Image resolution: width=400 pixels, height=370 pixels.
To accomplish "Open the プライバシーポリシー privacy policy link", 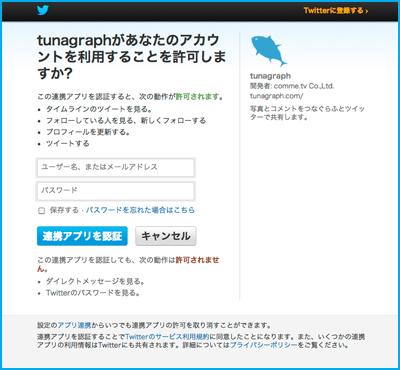I will [x=263, y=345].
